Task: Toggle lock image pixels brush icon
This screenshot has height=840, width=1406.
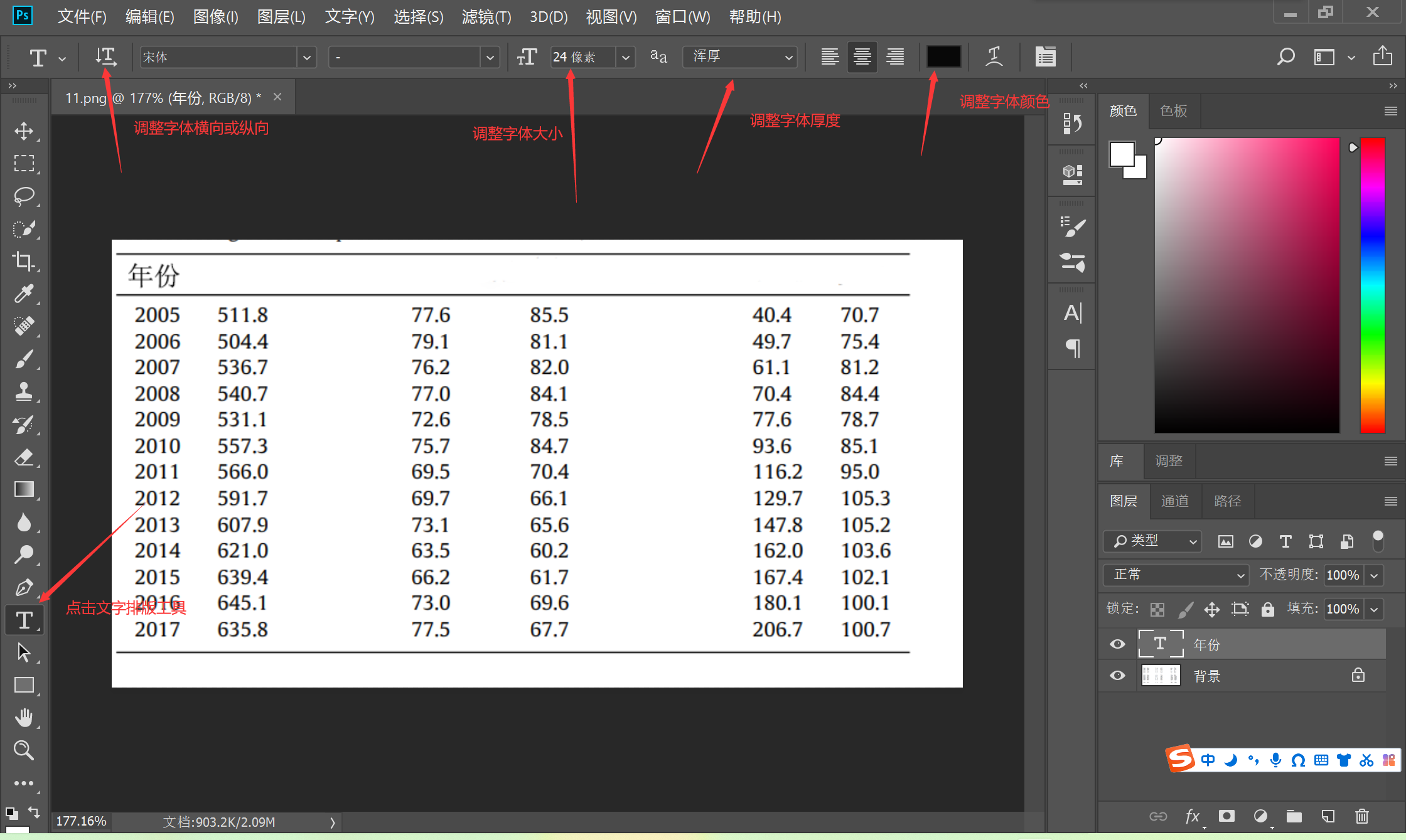Action: point(1186,609)
